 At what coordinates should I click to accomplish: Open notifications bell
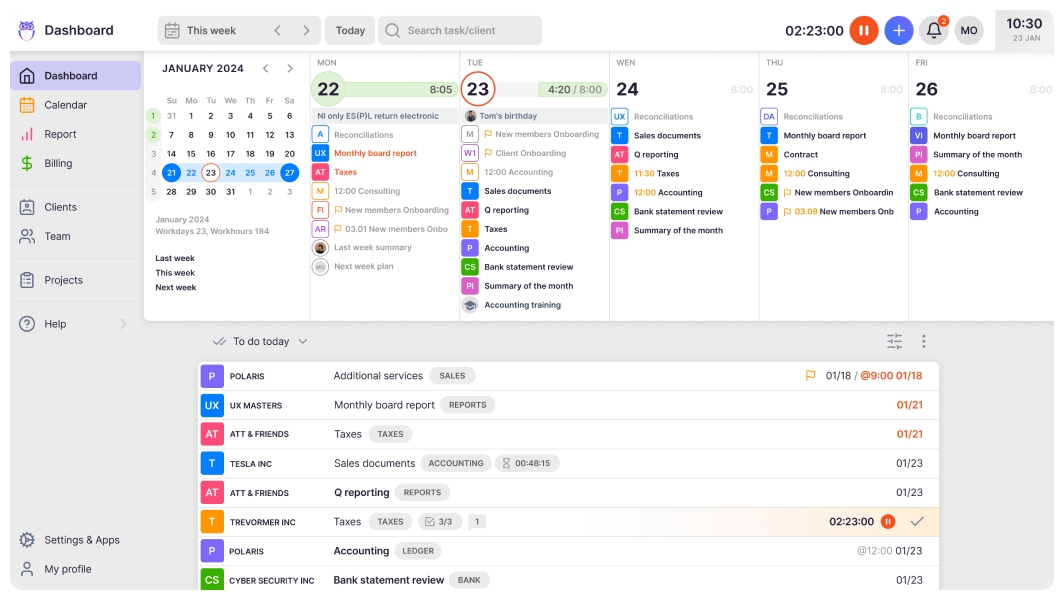[934, 31]
